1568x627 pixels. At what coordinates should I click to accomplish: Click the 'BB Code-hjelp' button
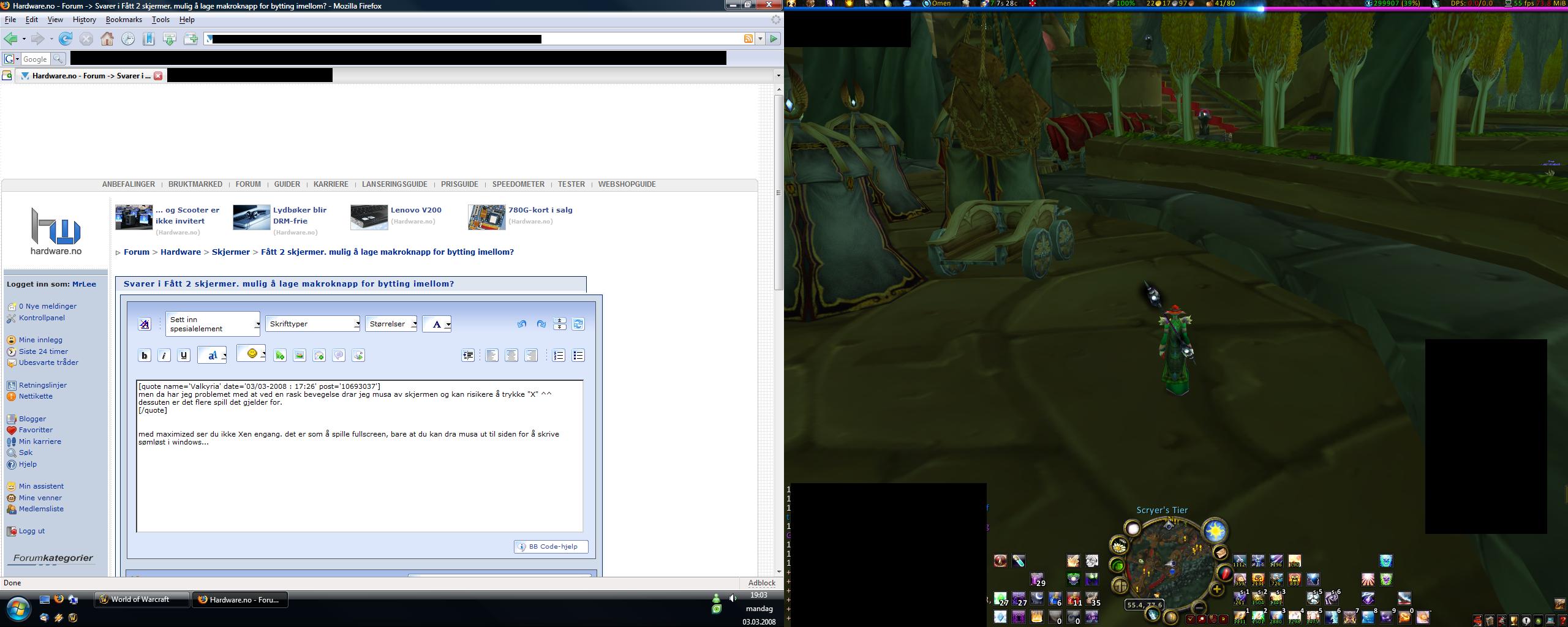click(x=551, y=547)
